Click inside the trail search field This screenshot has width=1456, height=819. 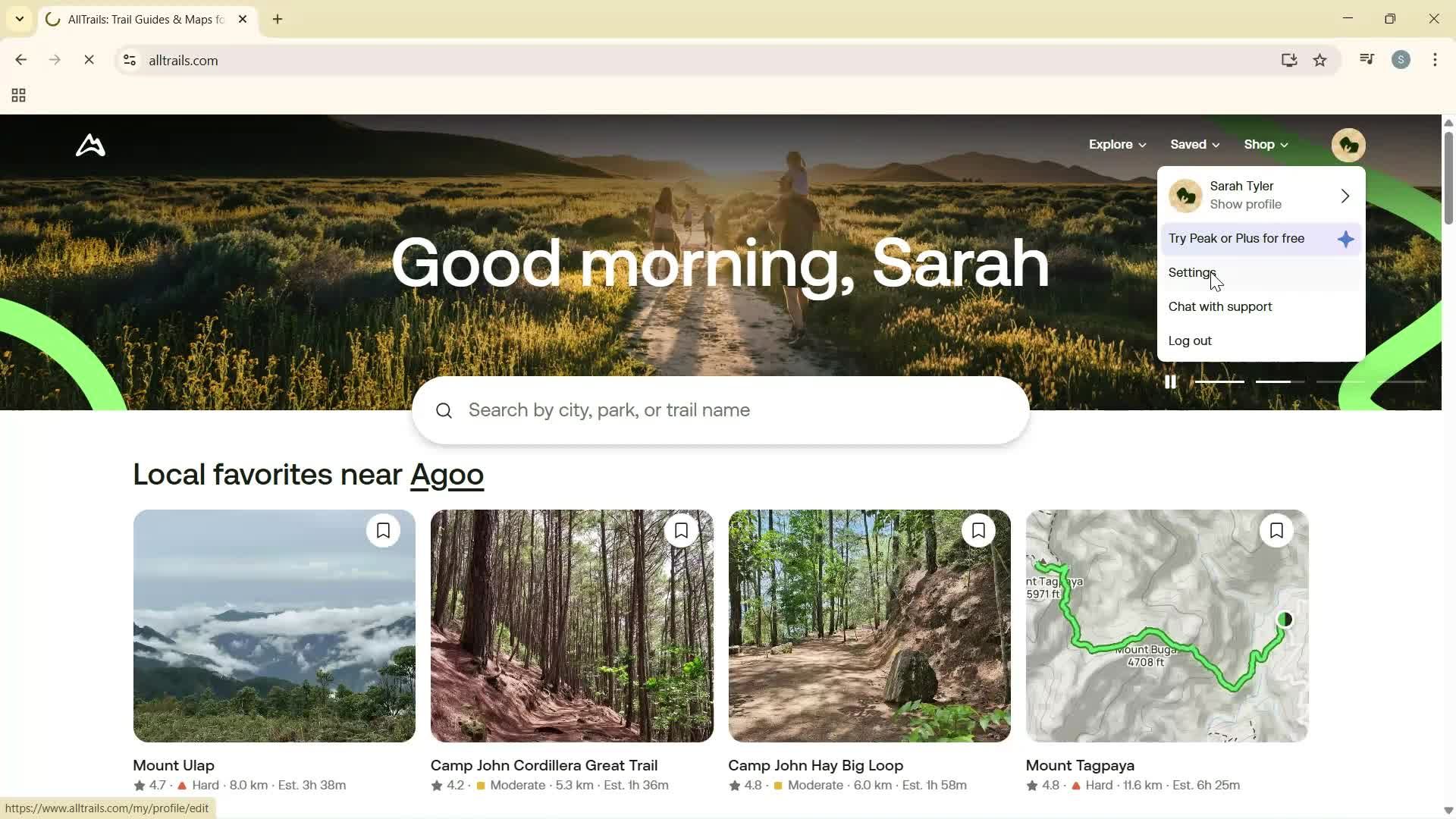coord(682,409)
